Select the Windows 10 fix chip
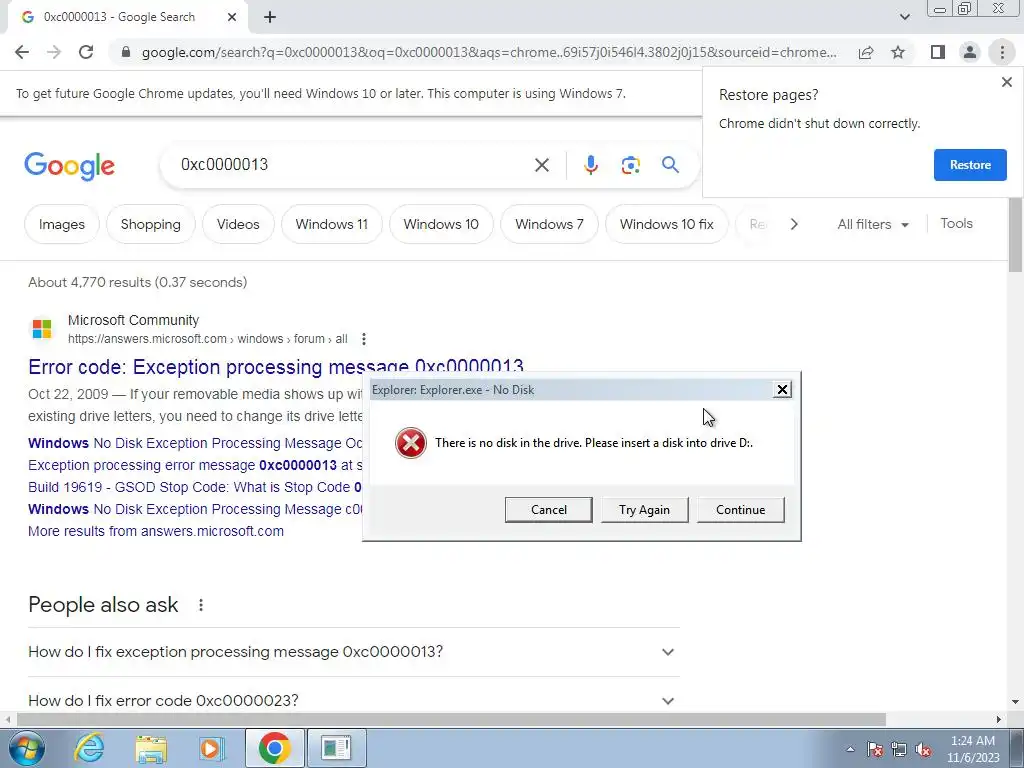The image size is (1024, 768). (667, 224)
